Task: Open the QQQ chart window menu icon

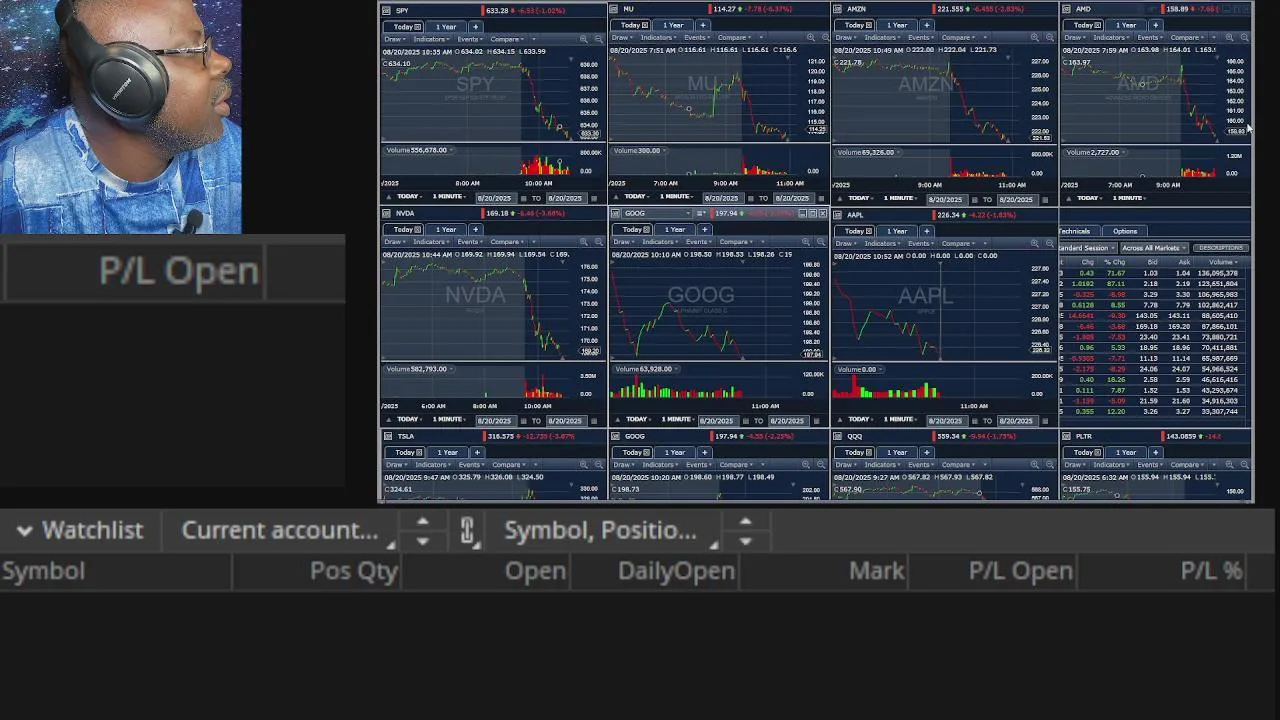Action: (838, 436)
